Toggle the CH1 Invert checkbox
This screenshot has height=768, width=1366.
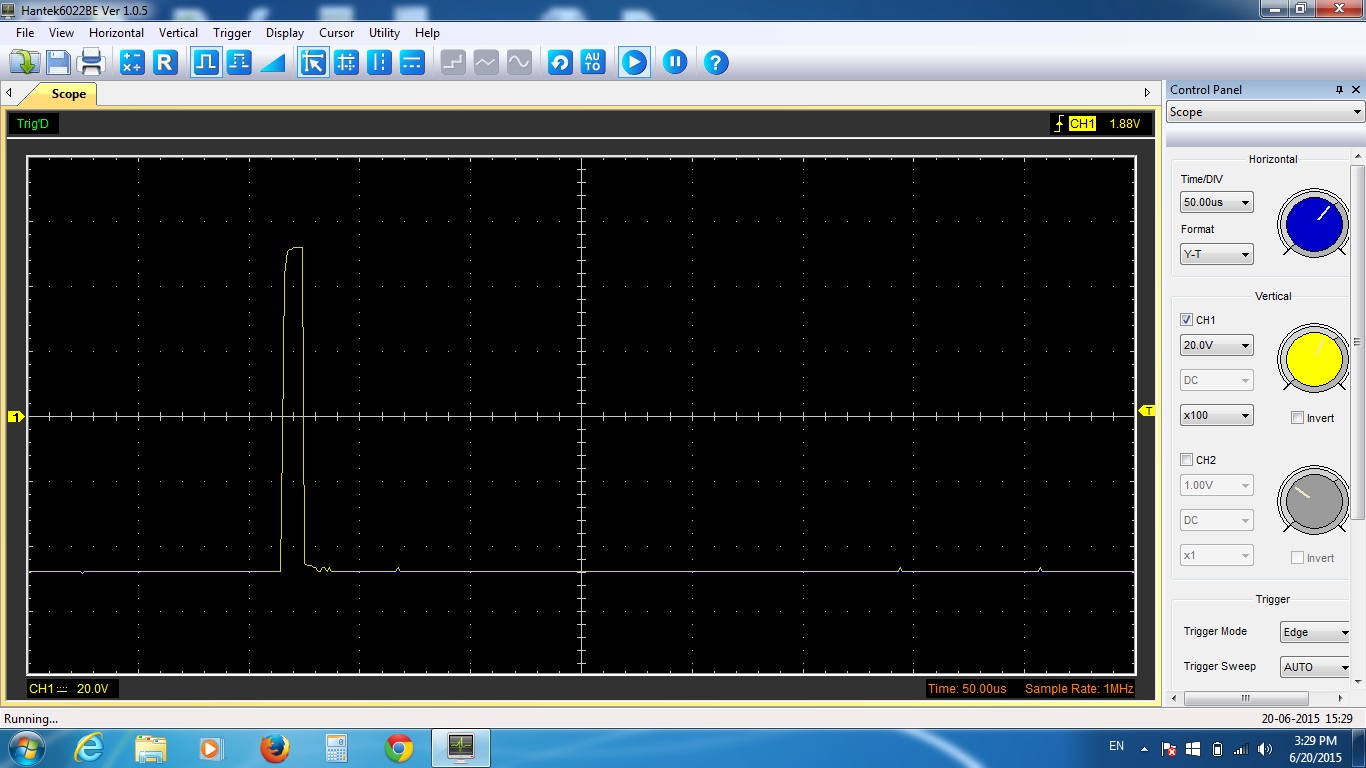coord(1297,418)
